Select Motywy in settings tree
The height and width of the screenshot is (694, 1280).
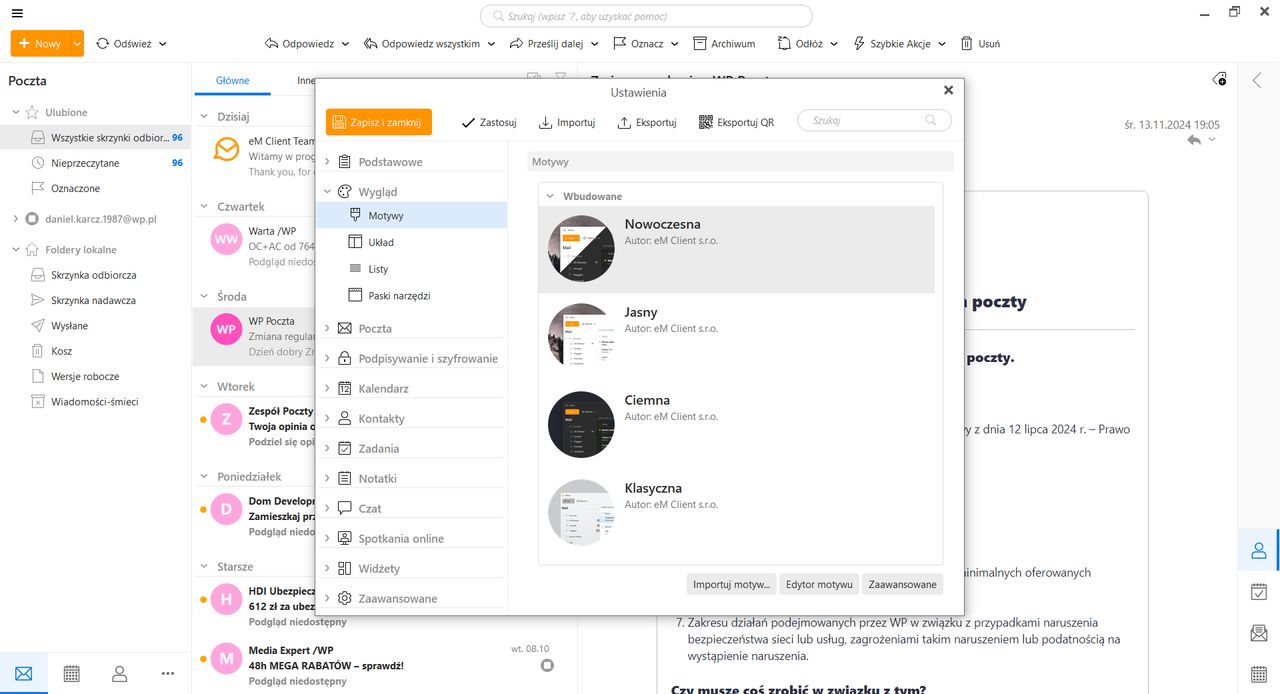[x=412, y=216]
